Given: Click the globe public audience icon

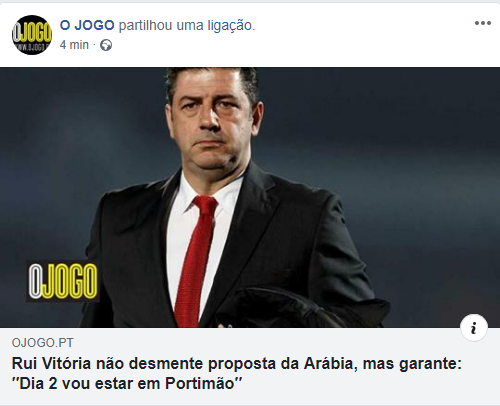Looking at the screenshot, I should (106, 45).
